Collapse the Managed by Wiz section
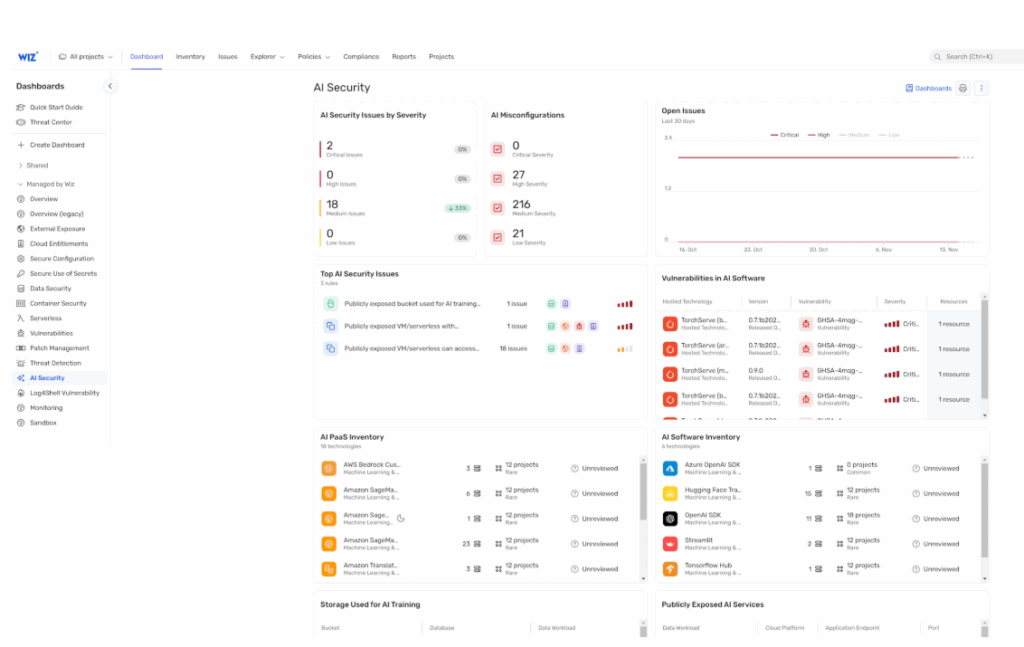Screen dimensions: 1024x647 click(x=21, y=184)
